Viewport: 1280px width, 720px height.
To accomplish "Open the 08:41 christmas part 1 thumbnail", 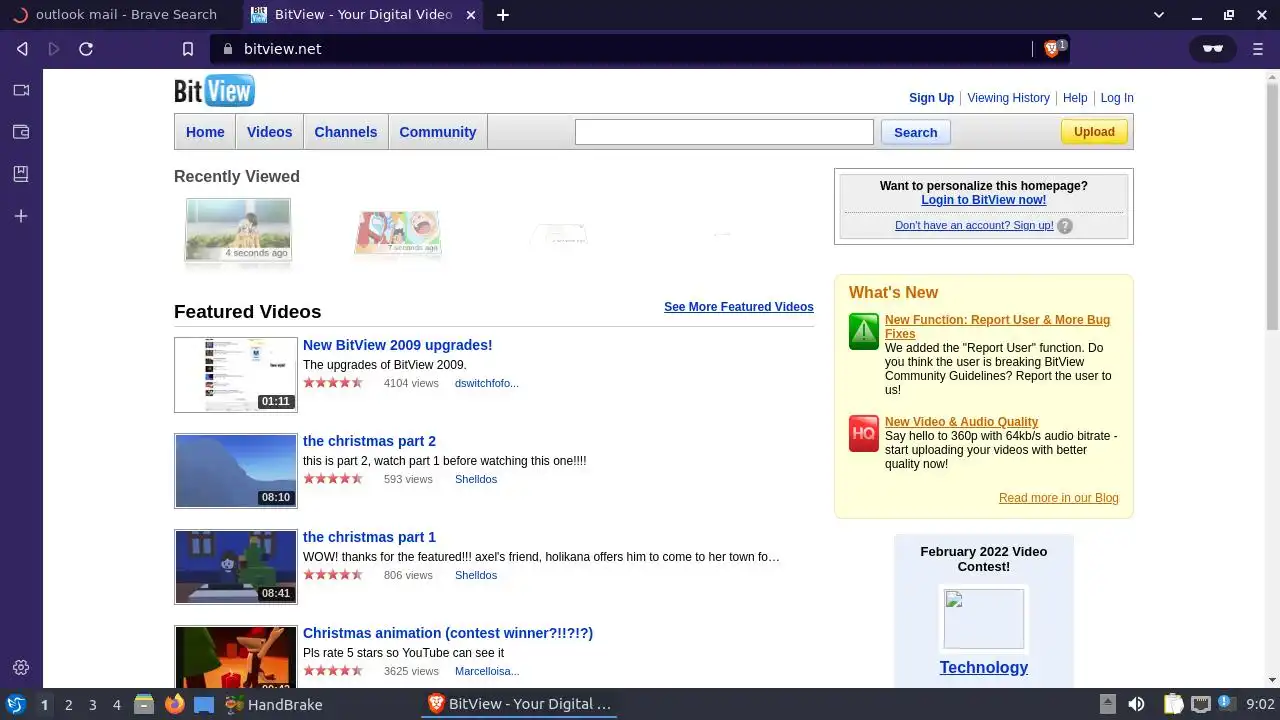I will pos(236,567).
